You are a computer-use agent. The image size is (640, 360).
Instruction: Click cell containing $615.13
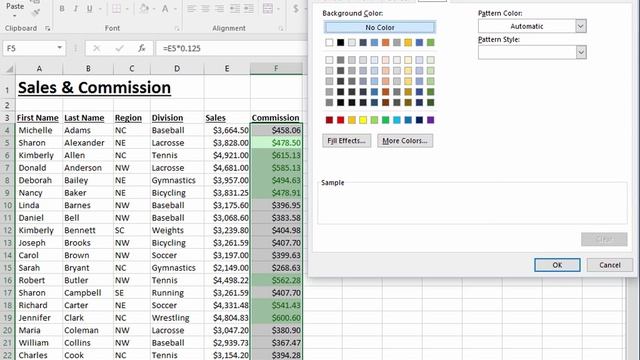click(x=276, y=155)
